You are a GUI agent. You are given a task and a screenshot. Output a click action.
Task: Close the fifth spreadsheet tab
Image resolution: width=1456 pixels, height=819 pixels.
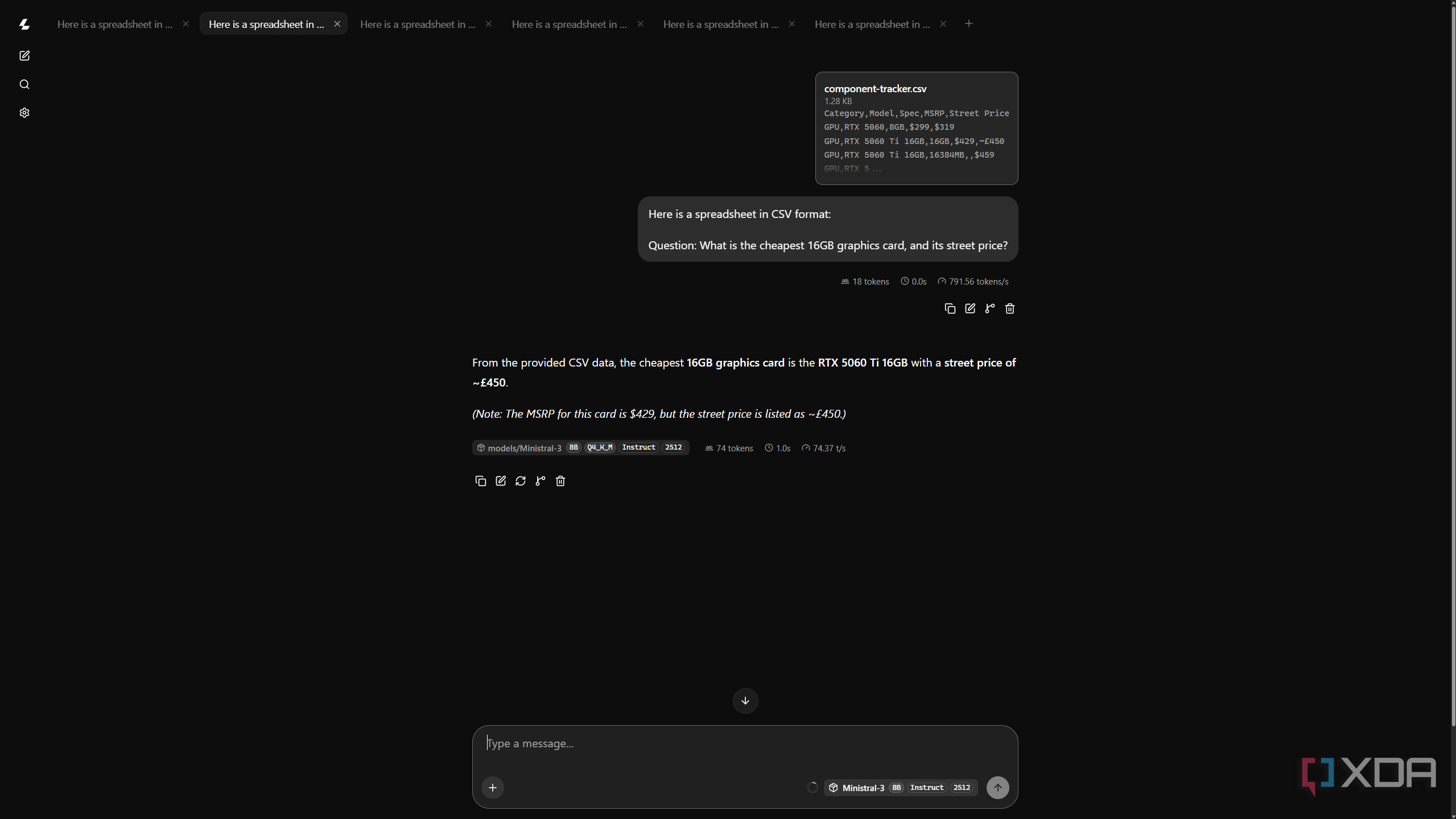[x=792, y=24]
